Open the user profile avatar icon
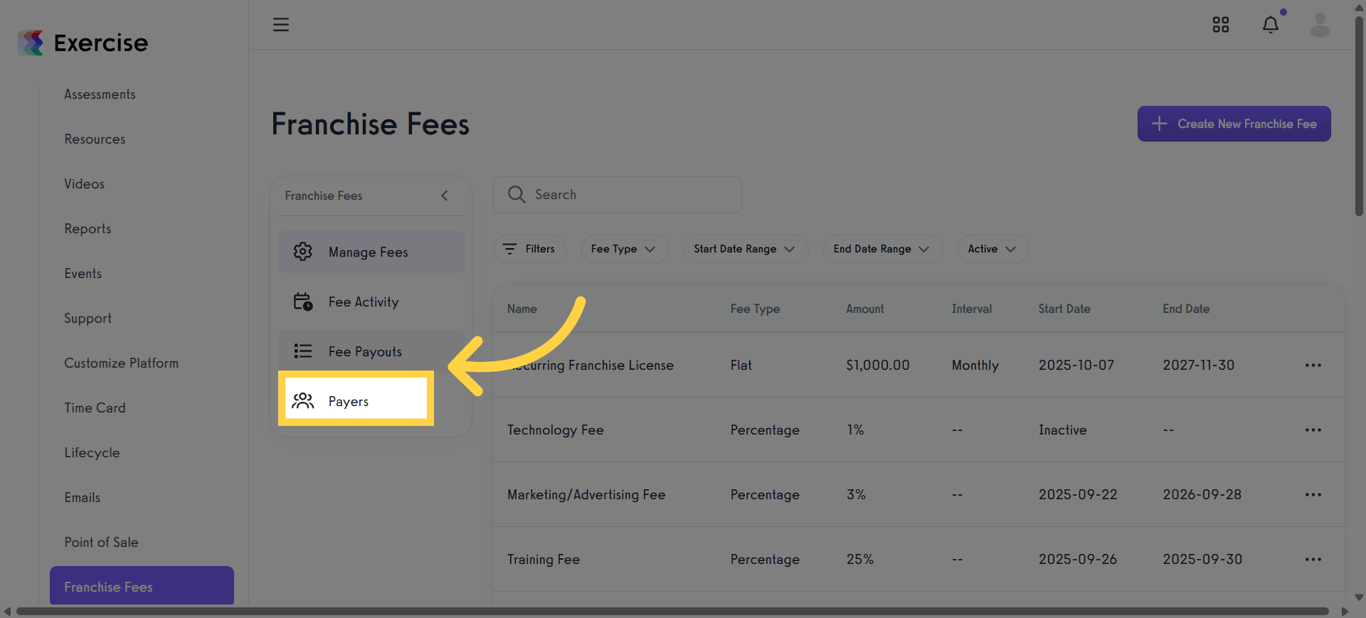Image resolution: width=1366 pixels, height=618 pixels. click(x=1320, y=24)
